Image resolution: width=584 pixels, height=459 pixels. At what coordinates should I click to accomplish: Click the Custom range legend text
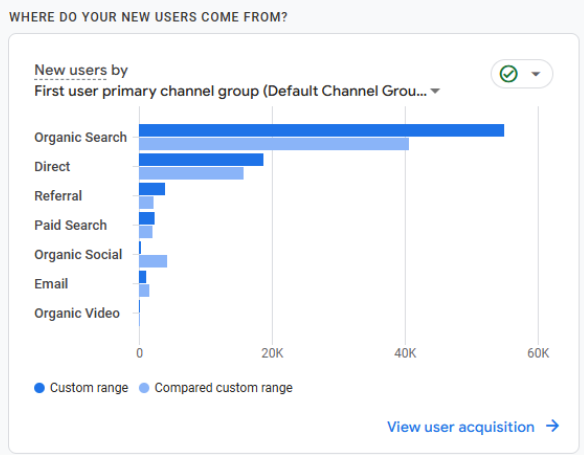(x=89, y=388)
